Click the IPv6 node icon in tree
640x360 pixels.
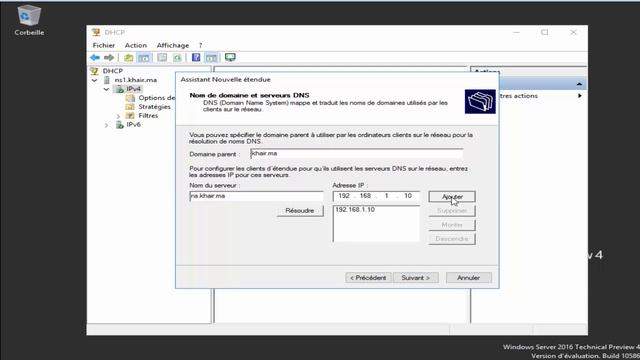point(120,125)
